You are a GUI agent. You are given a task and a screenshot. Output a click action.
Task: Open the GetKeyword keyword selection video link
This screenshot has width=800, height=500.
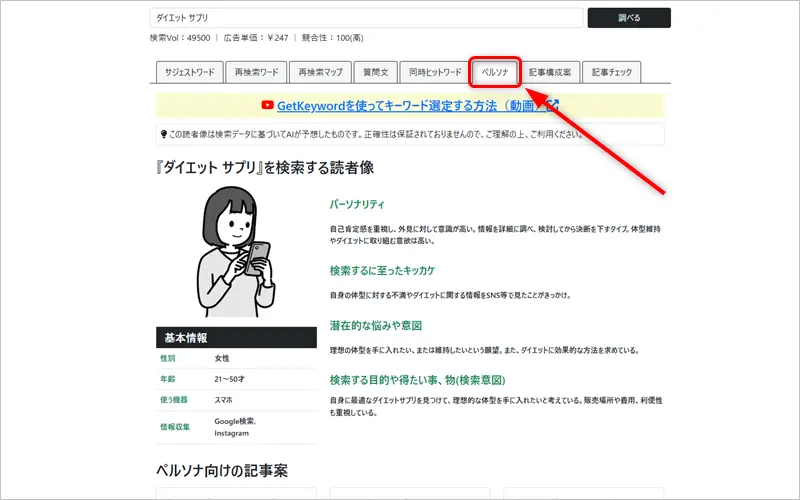coord(409,105)
